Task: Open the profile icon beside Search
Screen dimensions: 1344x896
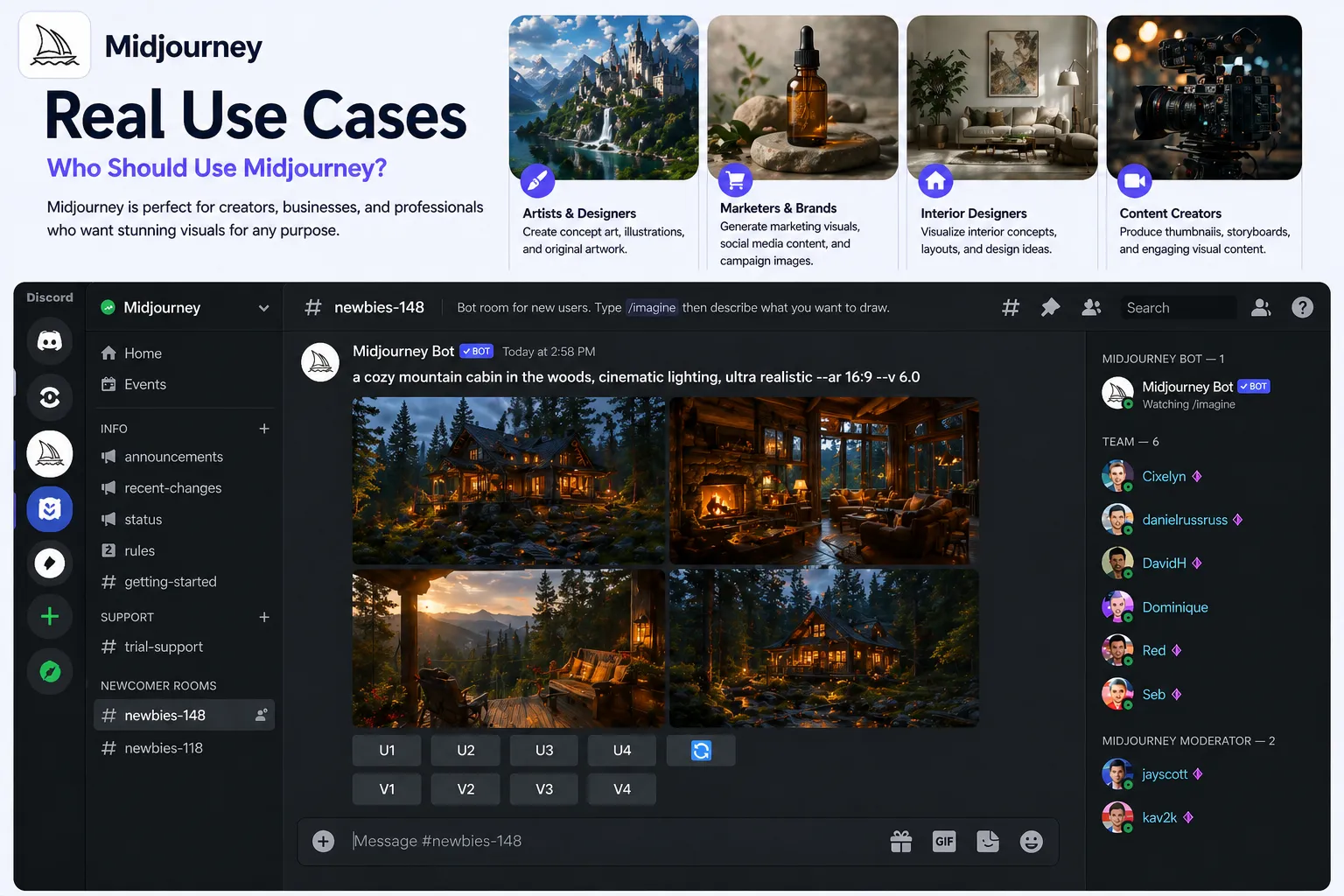Action: point(1261,307)
